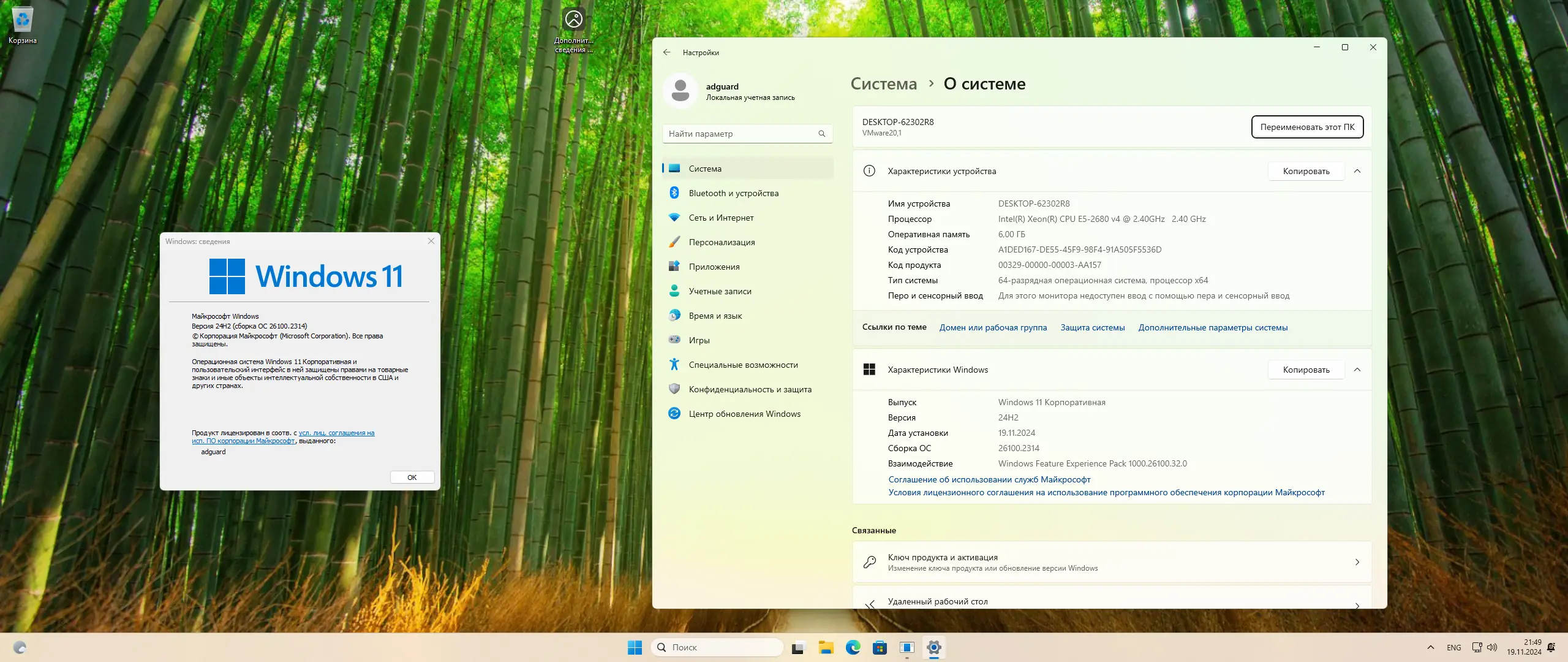Launch Microsoft Edge from the taskbar
1568x662 pixels.
853,647
